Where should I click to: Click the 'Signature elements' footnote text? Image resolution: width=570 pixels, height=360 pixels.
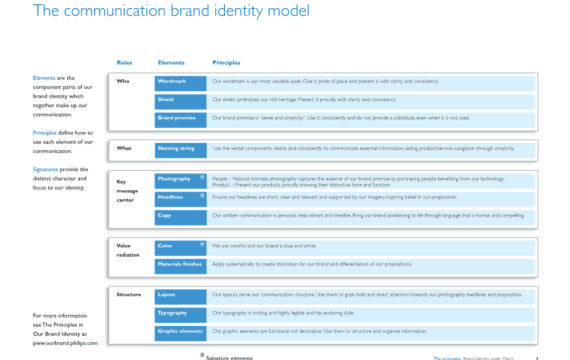pos(229,358)
